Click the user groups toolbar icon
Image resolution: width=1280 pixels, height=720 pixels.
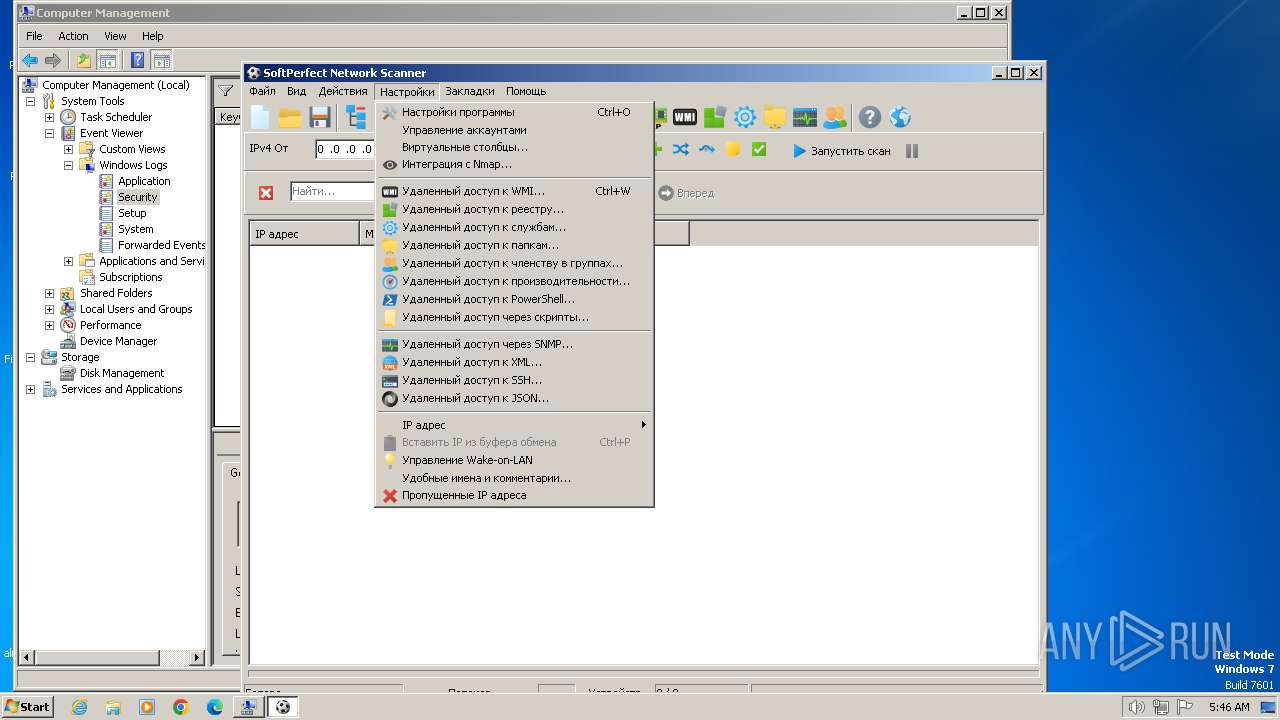[834, 117]
